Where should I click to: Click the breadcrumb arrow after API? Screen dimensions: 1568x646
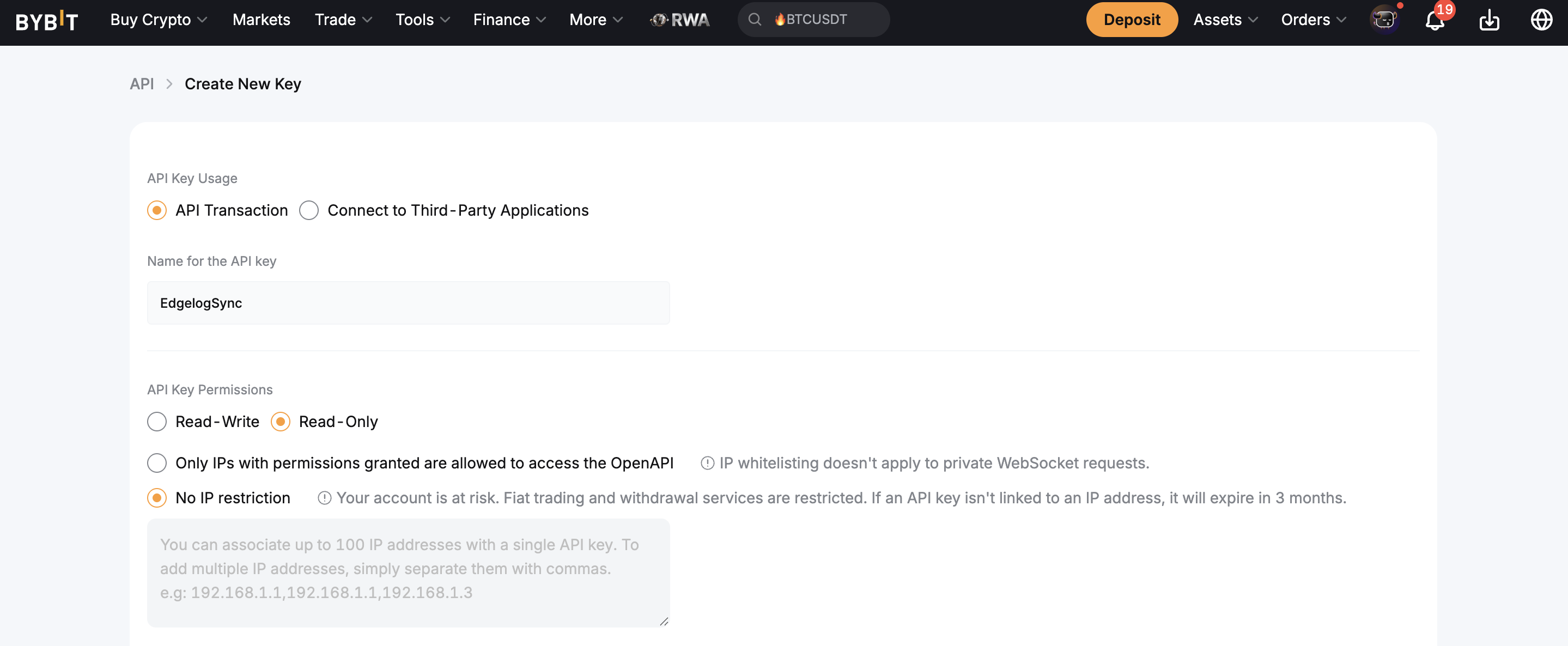coord(169,84)
